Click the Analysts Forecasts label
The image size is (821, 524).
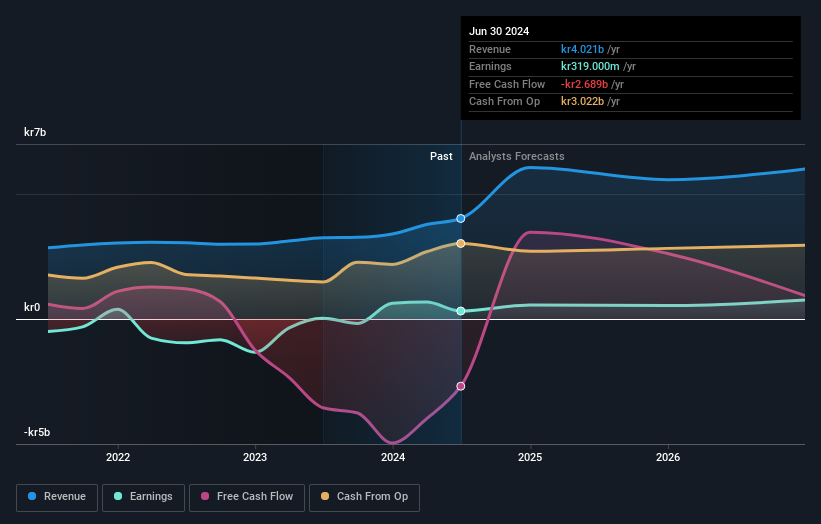pyautogui.click(x=517, y=157)
